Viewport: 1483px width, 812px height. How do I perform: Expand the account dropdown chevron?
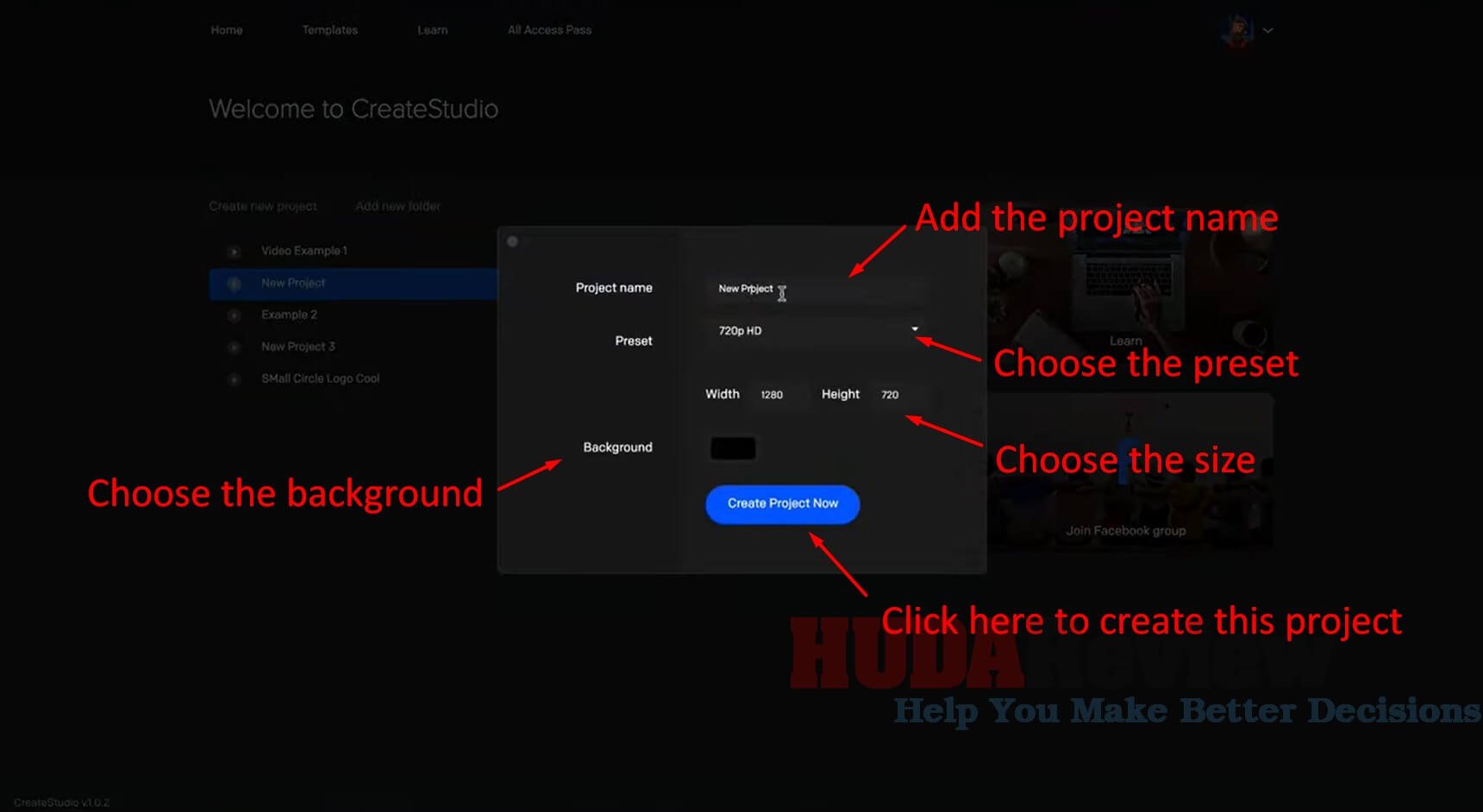(1268, 30)
